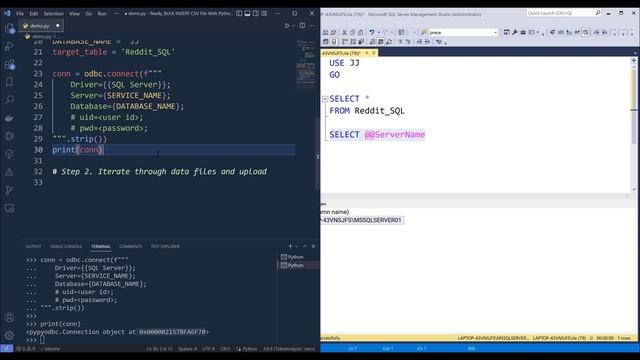Switch to the TERMINAL panel tab
Screen dimensions: 640x360
[x=101, y=247]
